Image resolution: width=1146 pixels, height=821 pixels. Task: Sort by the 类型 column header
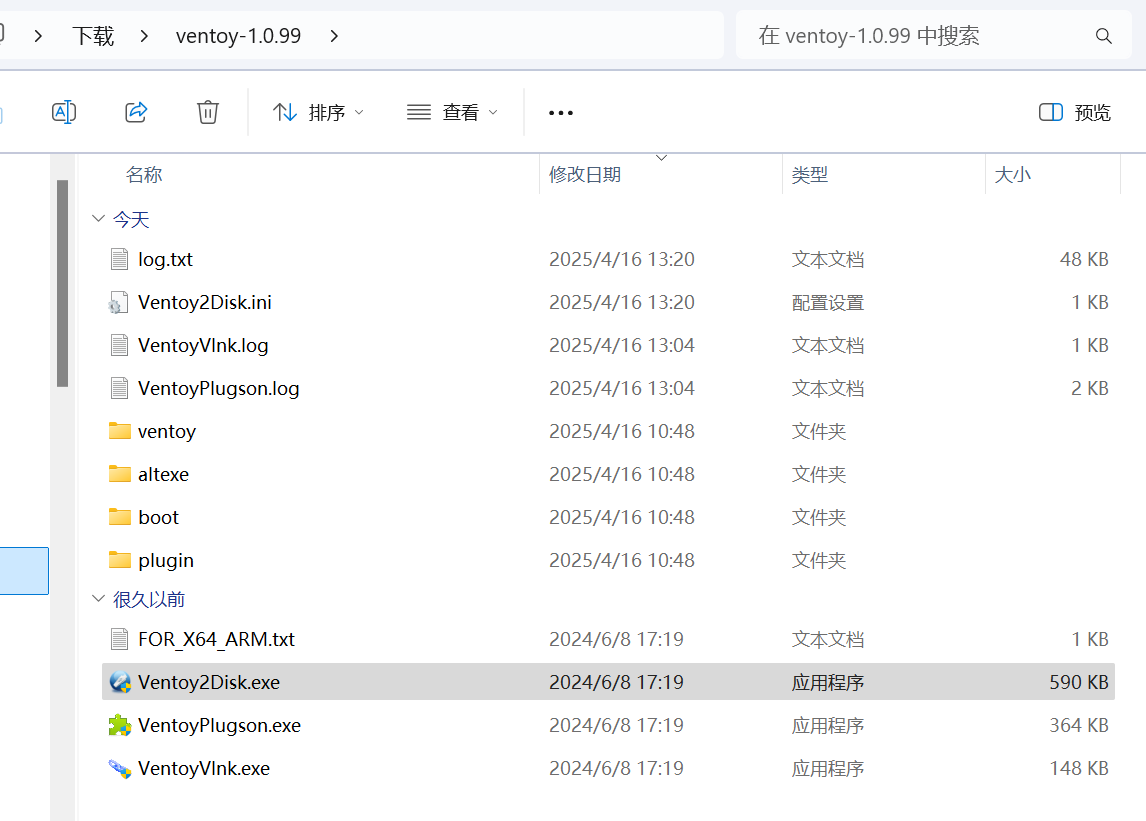point(810,175)
